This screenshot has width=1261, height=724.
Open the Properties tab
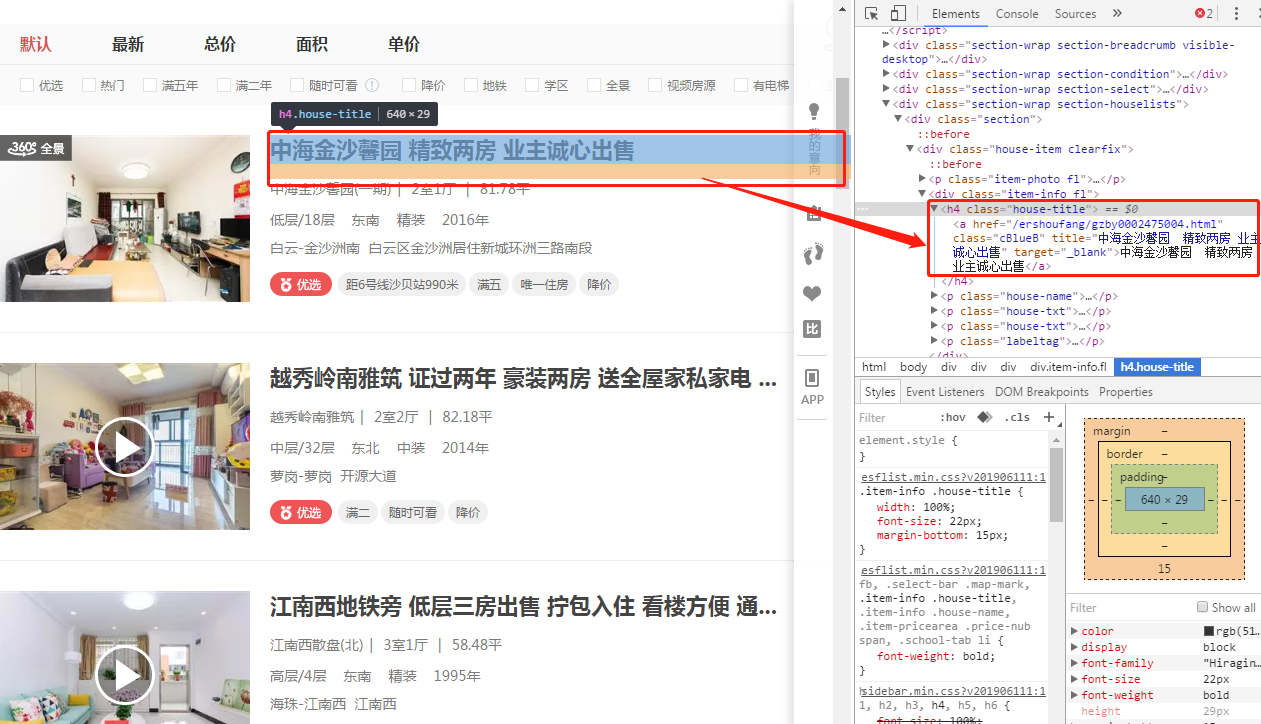[x=1126, y=392]
